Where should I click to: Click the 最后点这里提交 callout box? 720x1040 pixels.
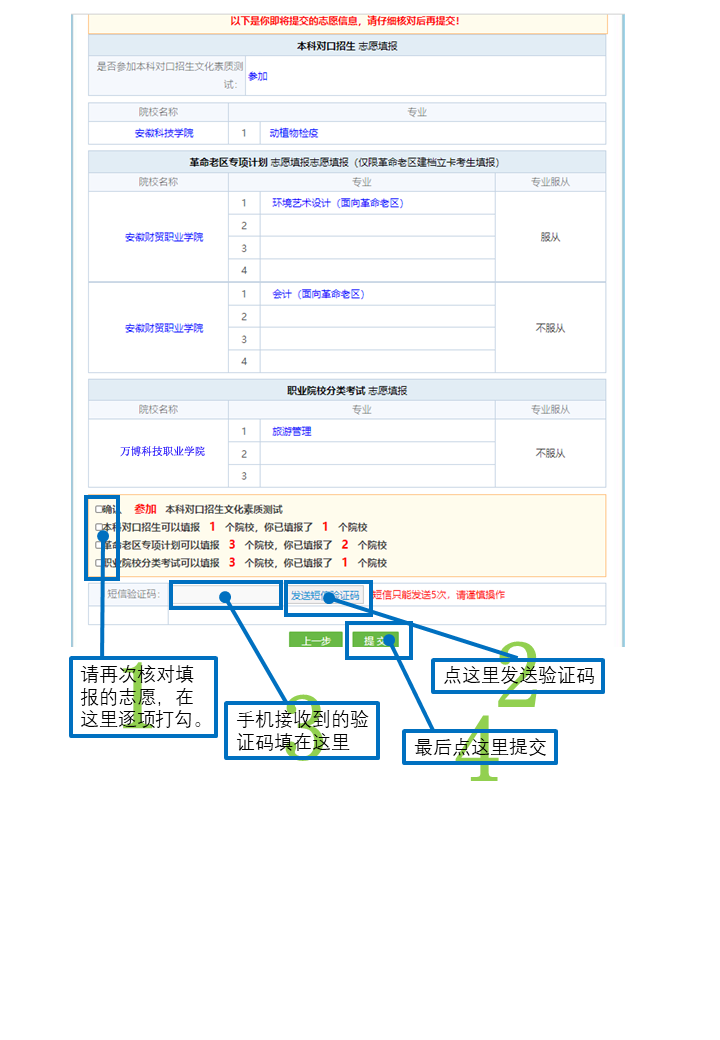[480, 746]
